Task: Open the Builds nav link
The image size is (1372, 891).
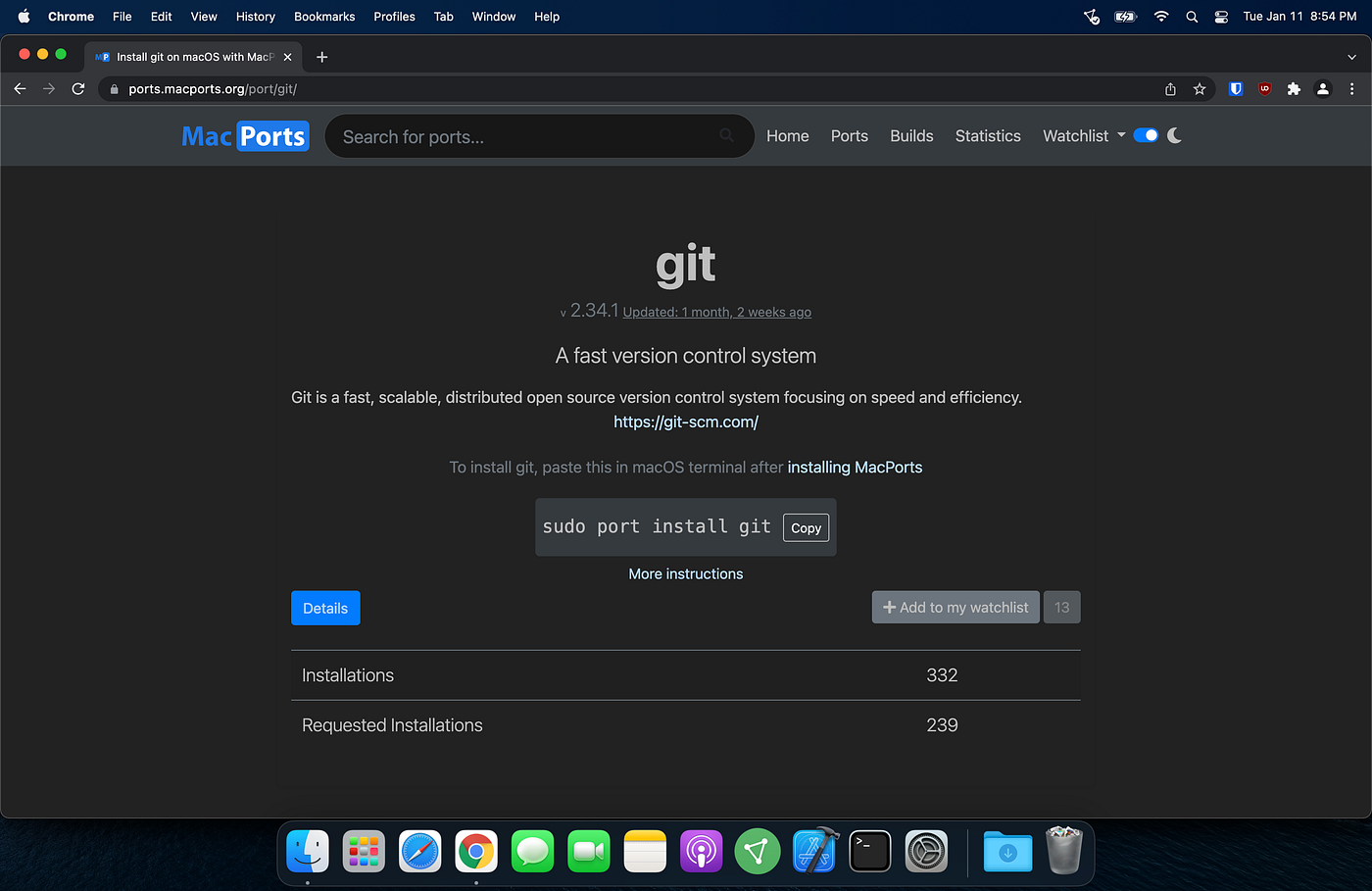Action: pos(911,136)
